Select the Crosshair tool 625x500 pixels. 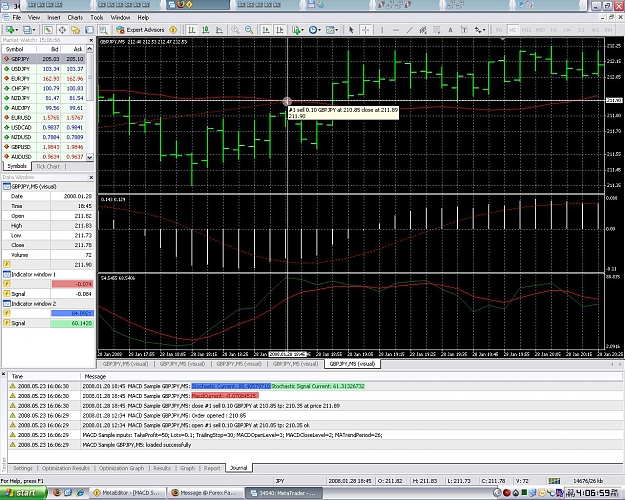(x=365, y=30)
